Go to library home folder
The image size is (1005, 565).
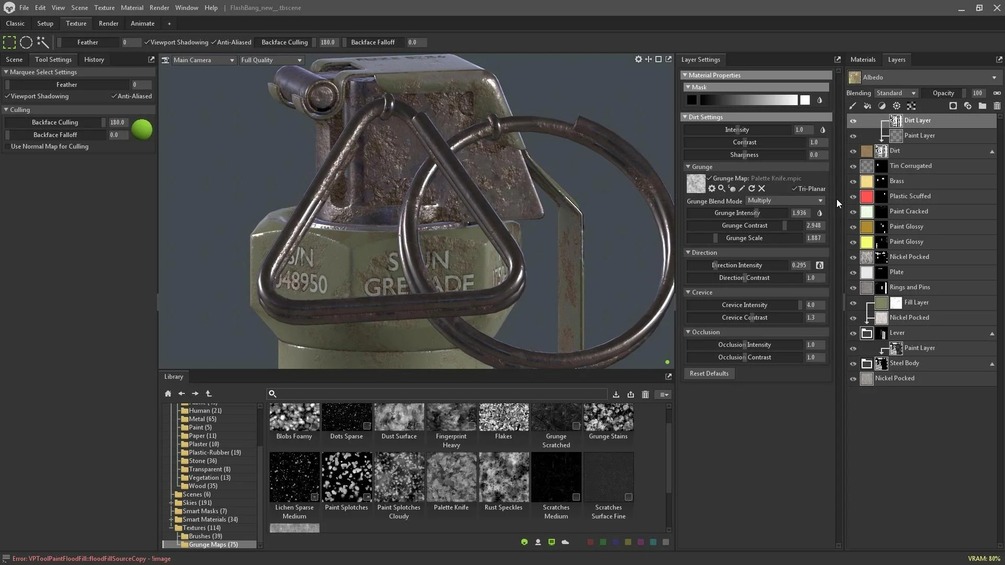point(168,394)
